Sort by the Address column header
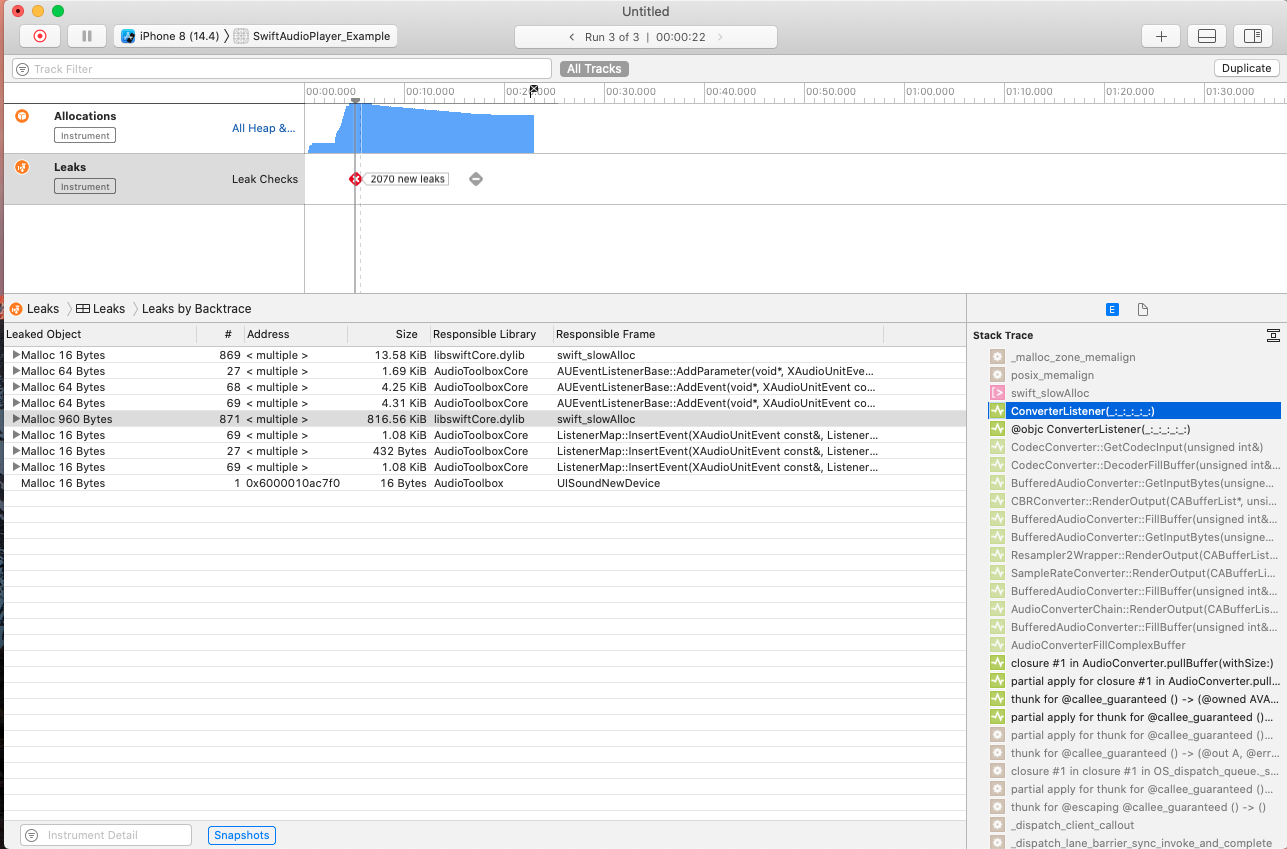This screenshot has height=849, width=1287. pyautogui.click(x=296, y=334)
